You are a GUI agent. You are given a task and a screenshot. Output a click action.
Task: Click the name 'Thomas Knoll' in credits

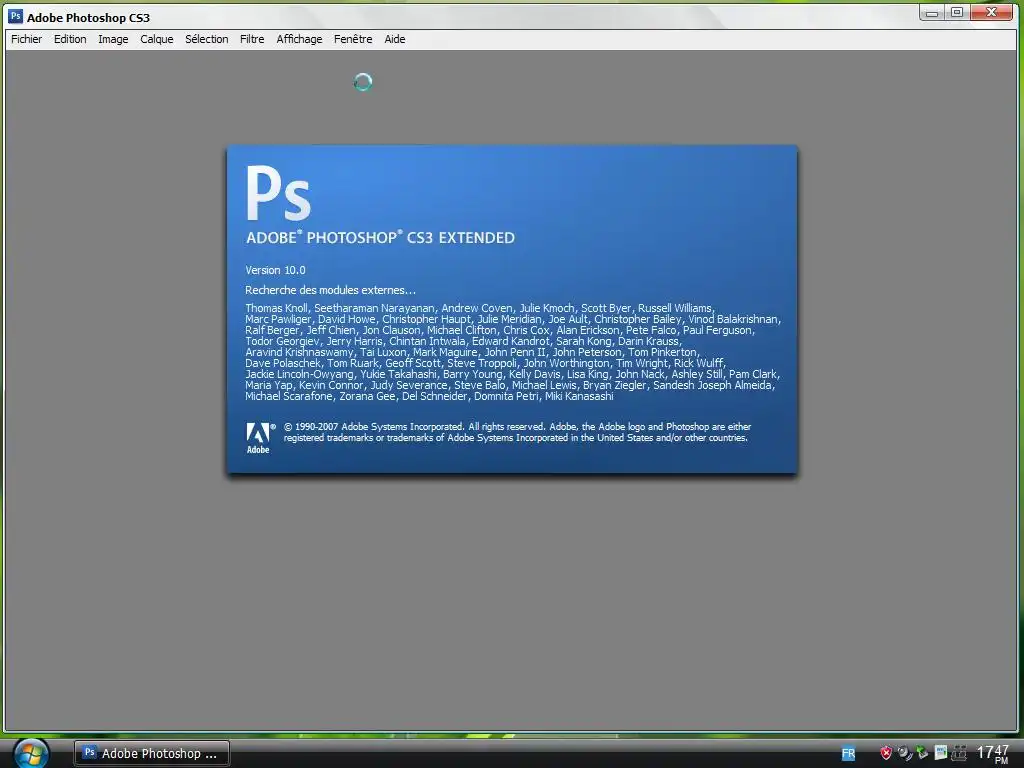pyautogui.click(x=276, y=308)
